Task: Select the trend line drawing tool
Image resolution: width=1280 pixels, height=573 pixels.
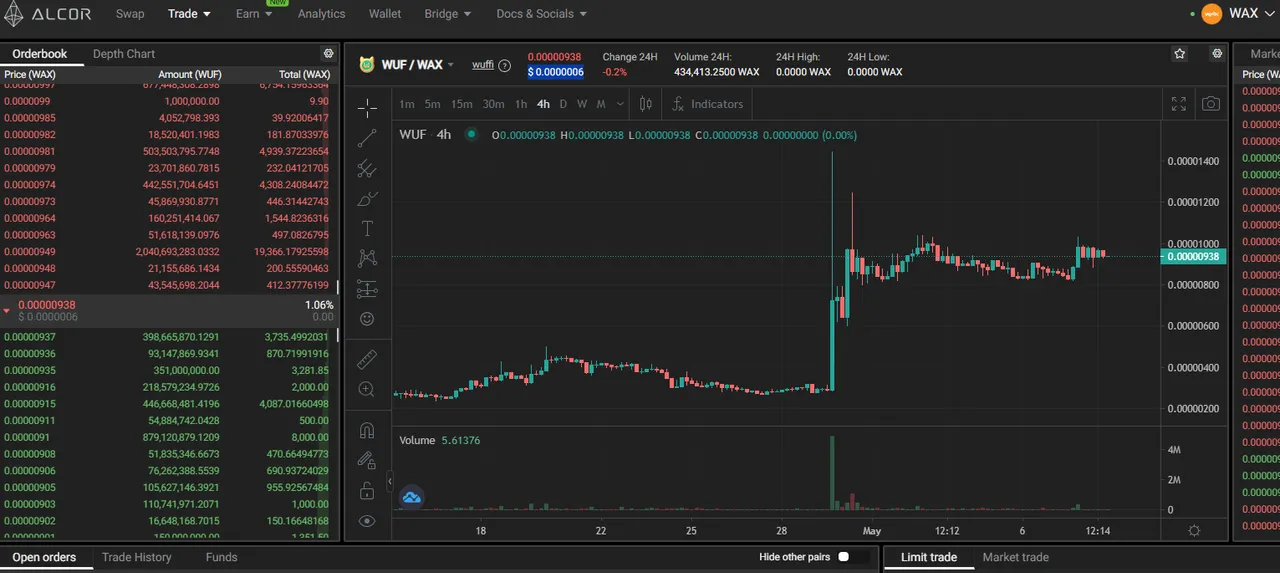Action: (367, 138)
